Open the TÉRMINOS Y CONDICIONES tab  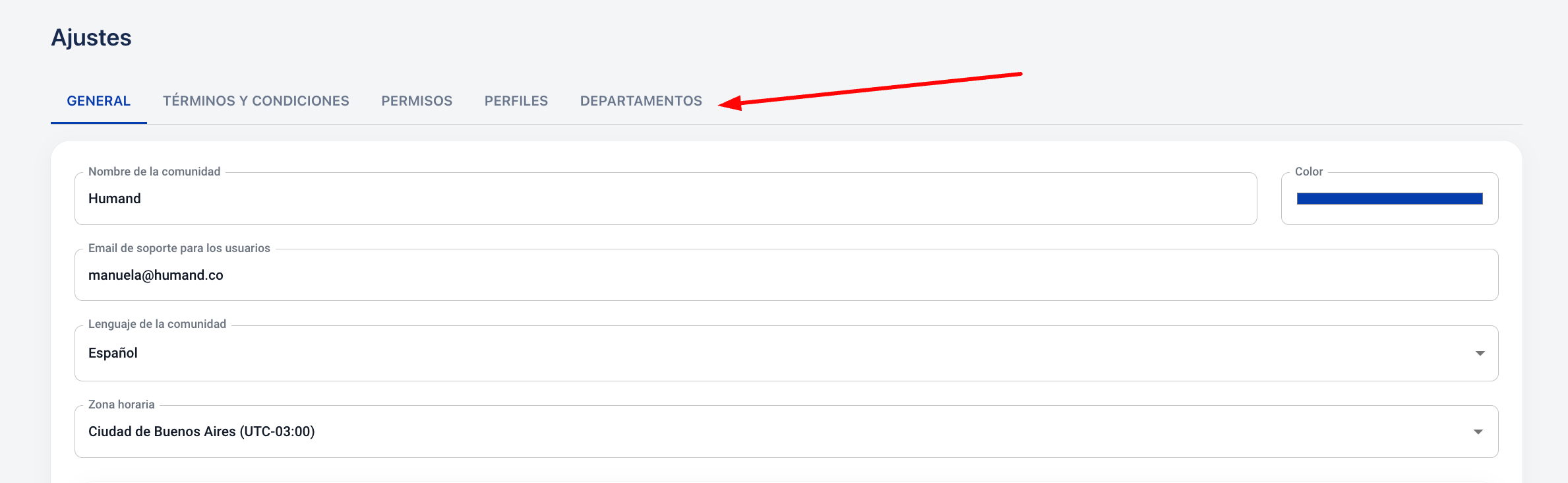tap(256, 101)
